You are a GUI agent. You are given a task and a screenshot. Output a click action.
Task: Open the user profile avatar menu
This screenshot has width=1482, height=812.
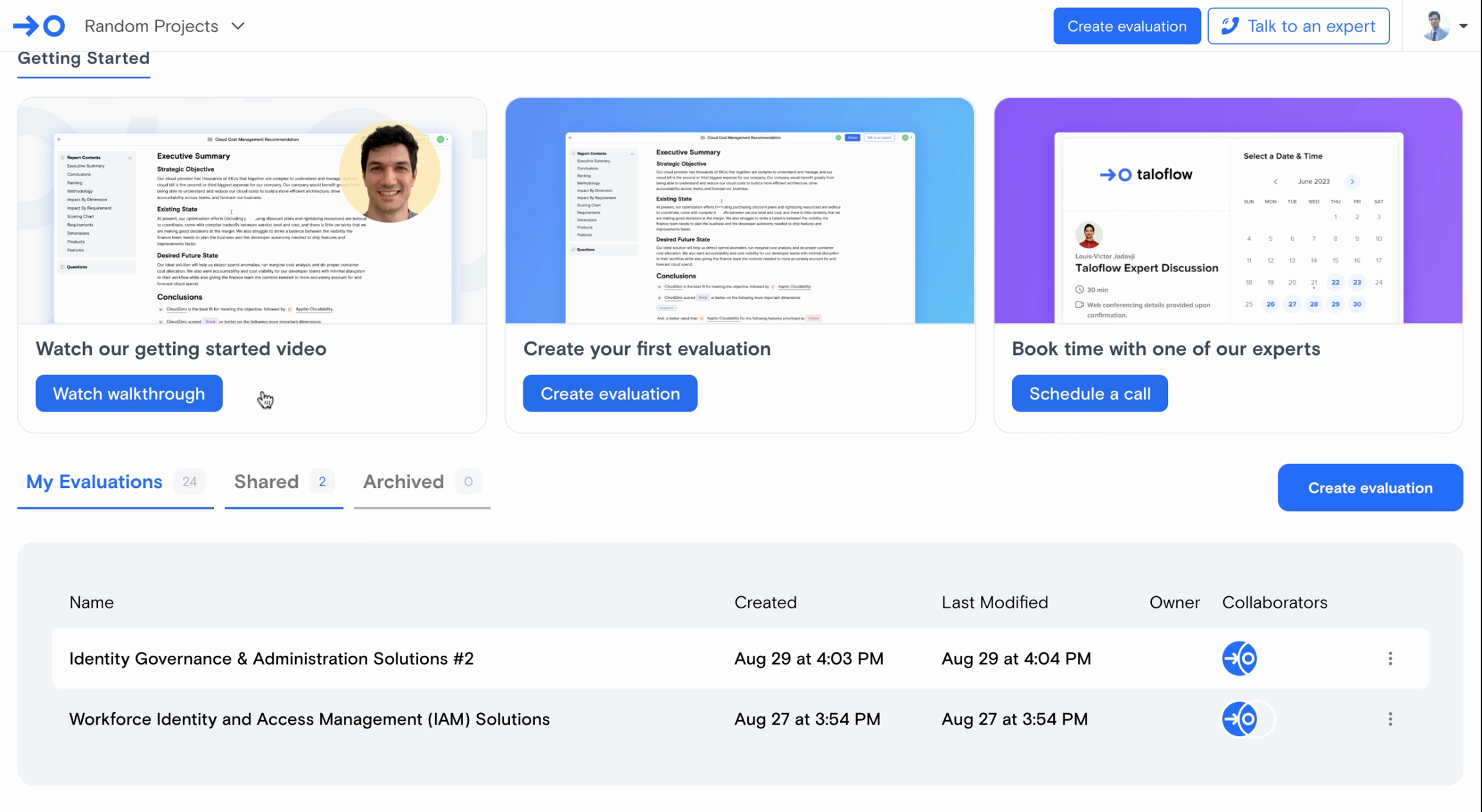pyautogui.click(x=1435, y=26)
